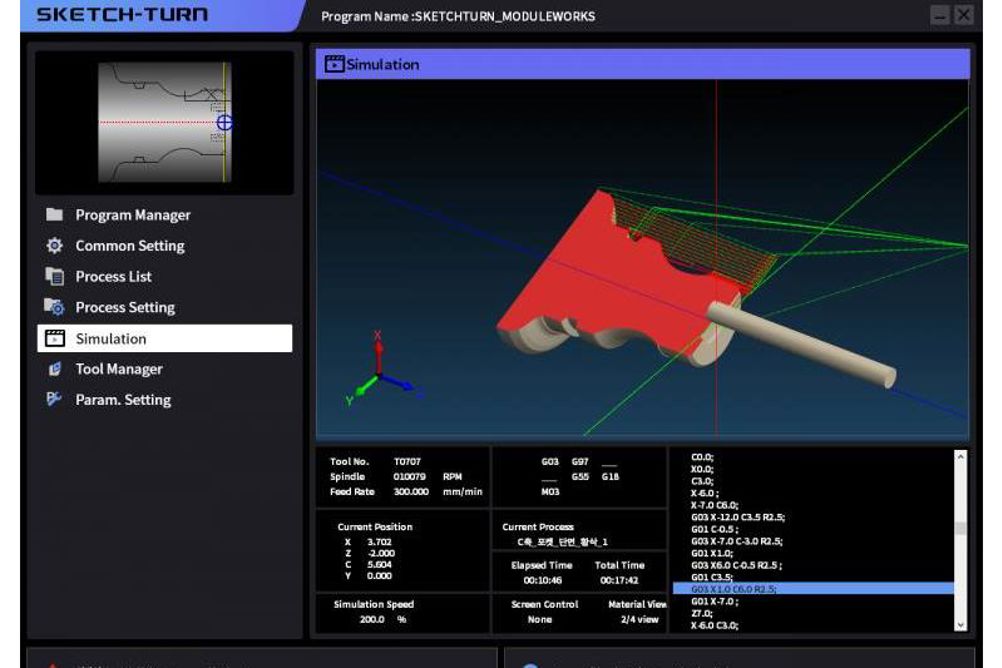Select the Simulation item in the sidebar
This screenshot has width=1002, height=668.
pos(165,338)
